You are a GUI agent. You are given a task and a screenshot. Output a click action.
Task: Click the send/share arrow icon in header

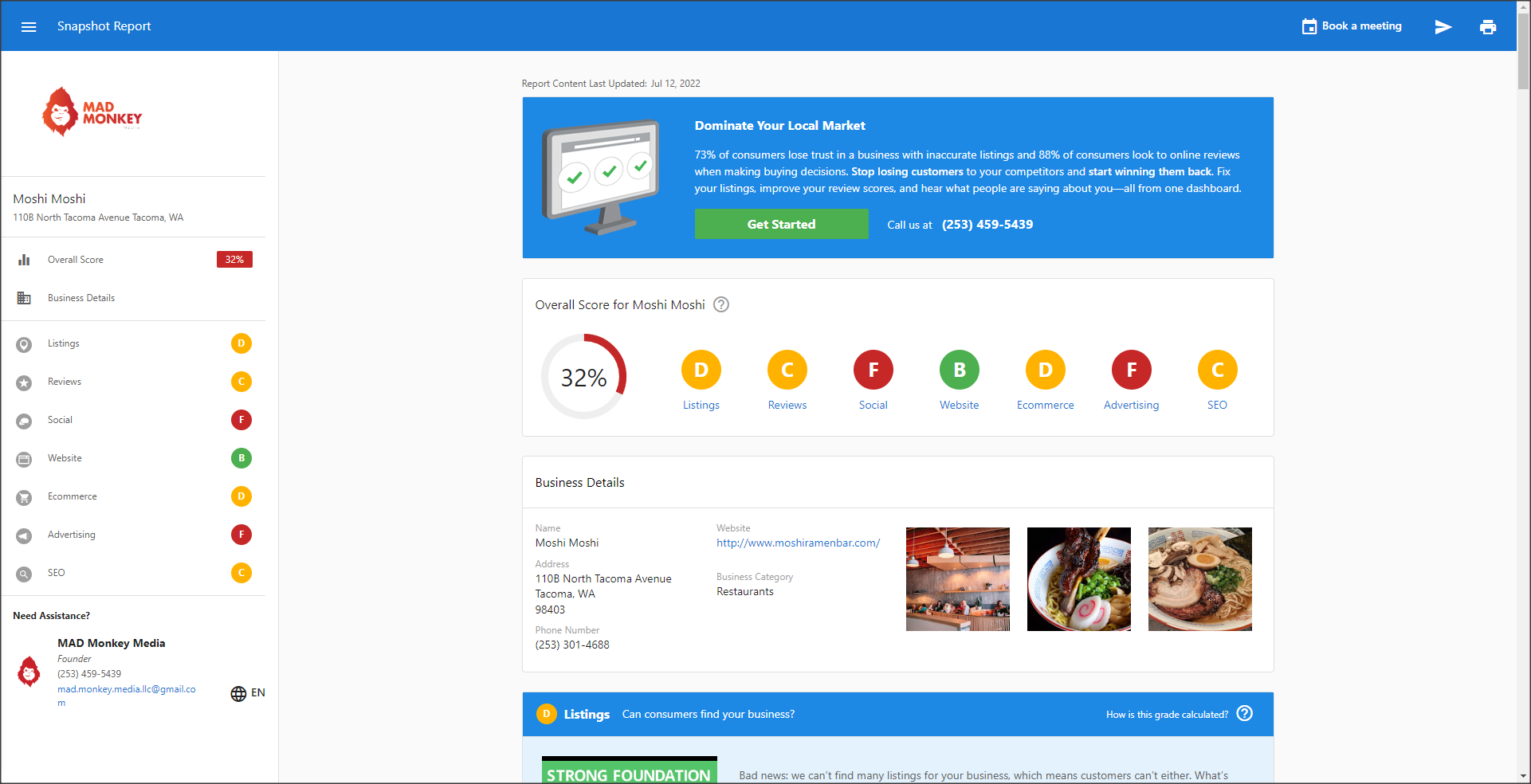[x=1443, y=27]
